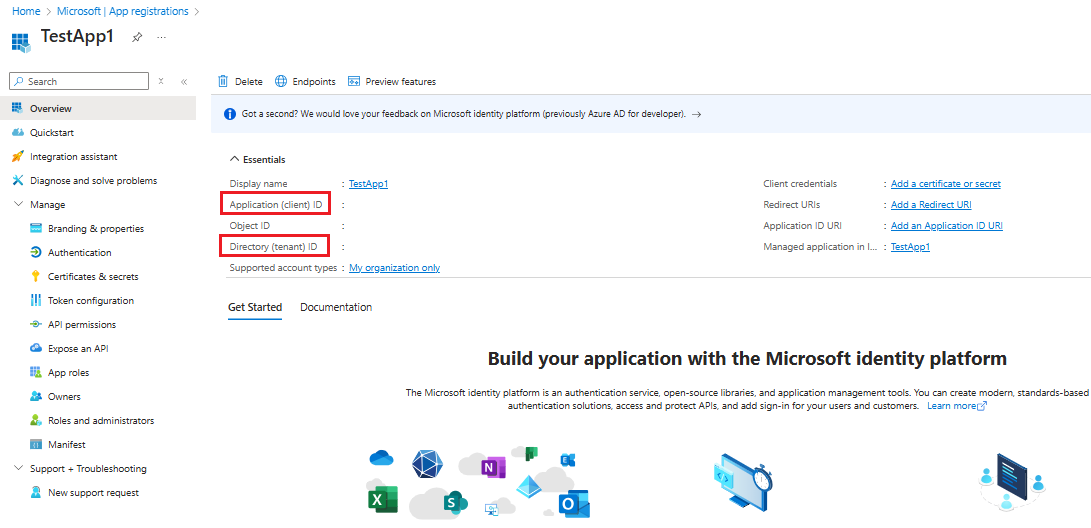
Task: Collapse the Manage section
Action: (x=18, y=205)
